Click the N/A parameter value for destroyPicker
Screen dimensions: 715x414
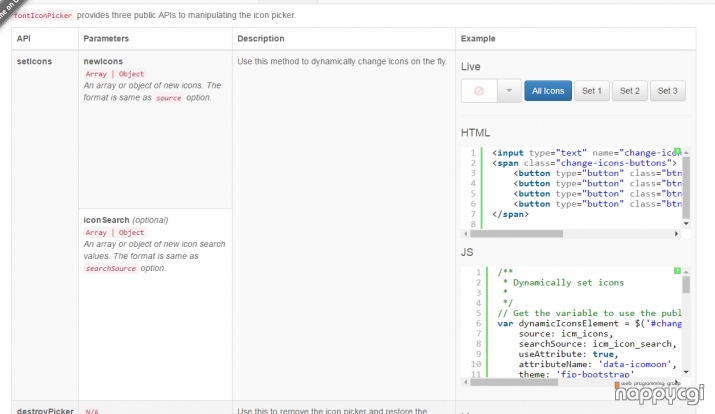[92, 411]
